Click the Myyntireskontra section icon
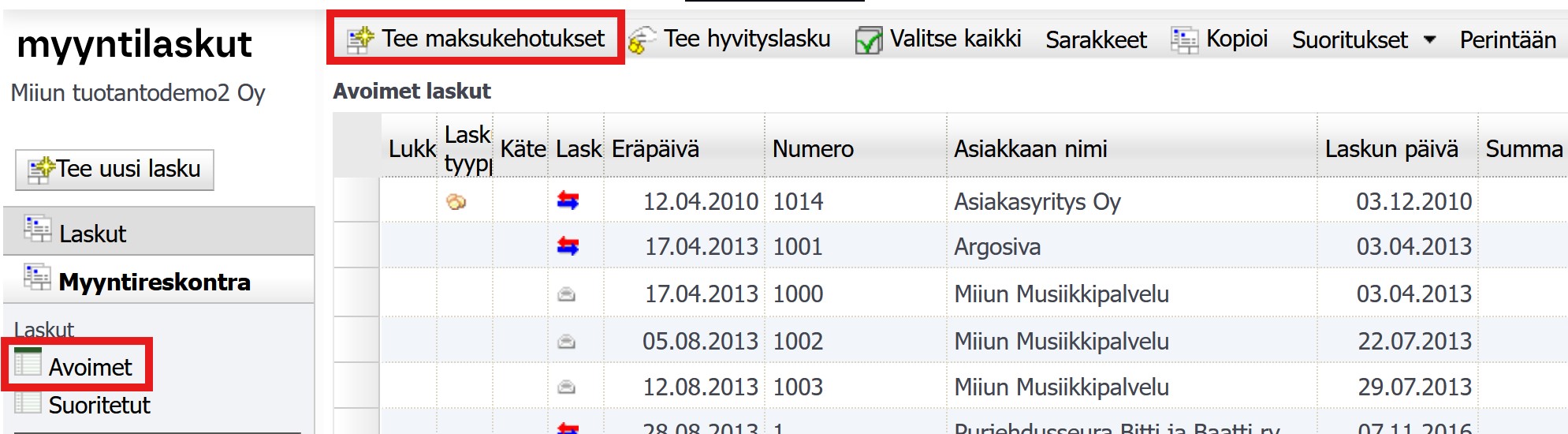 click(x=37, y=277)
